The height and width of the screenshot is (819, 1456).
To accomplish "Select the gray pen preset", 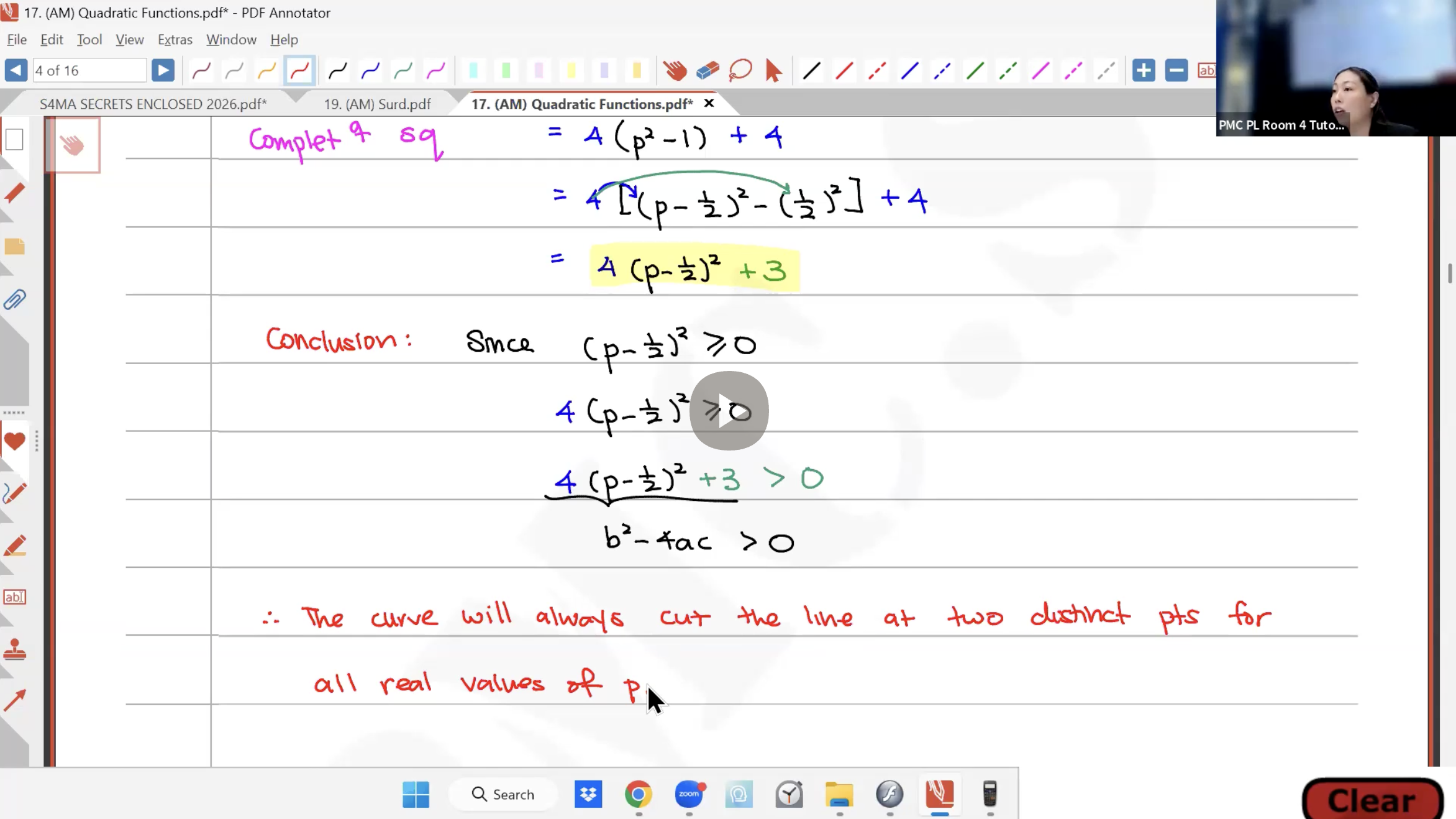I will pos(234,71).
